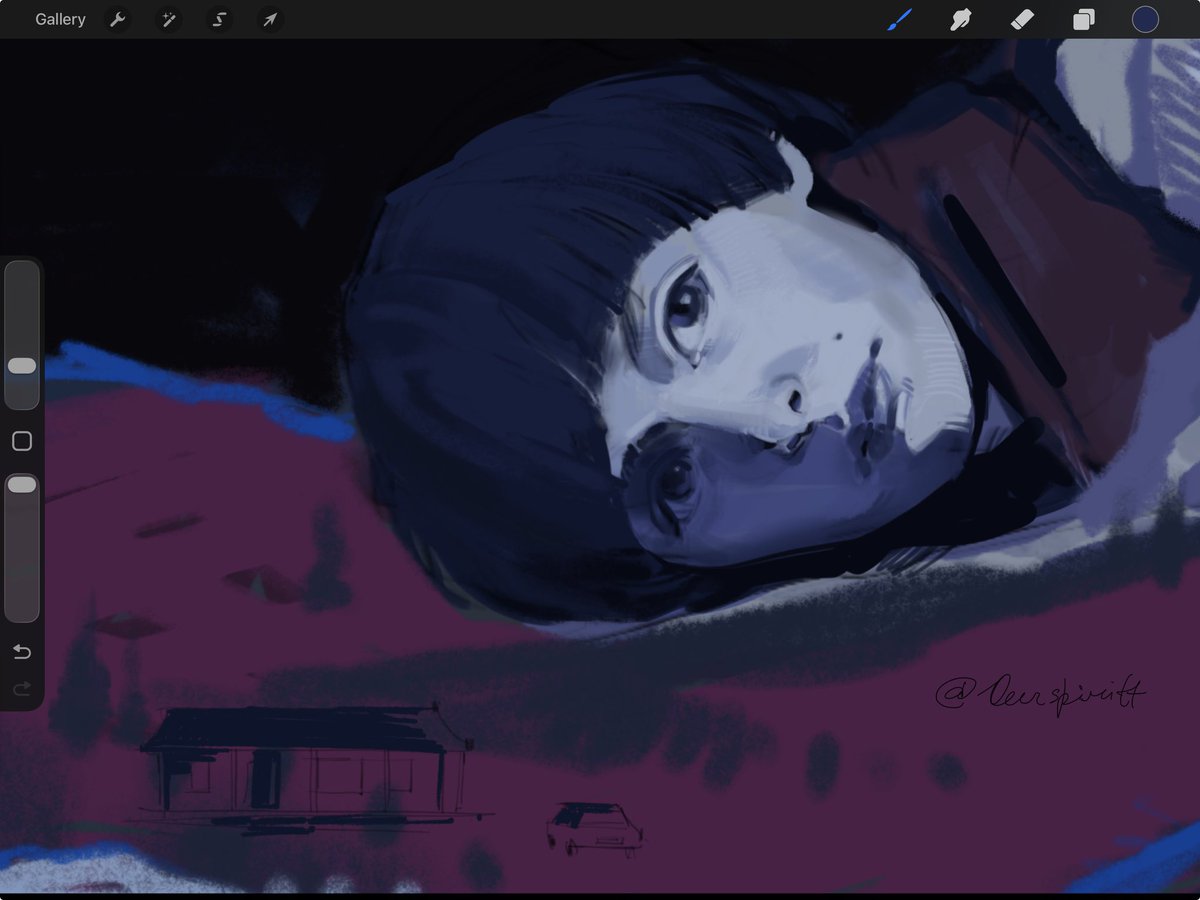Open the active color picker circle
1200x900 pixels.
pyautogui.click(x=1145, y=19)
